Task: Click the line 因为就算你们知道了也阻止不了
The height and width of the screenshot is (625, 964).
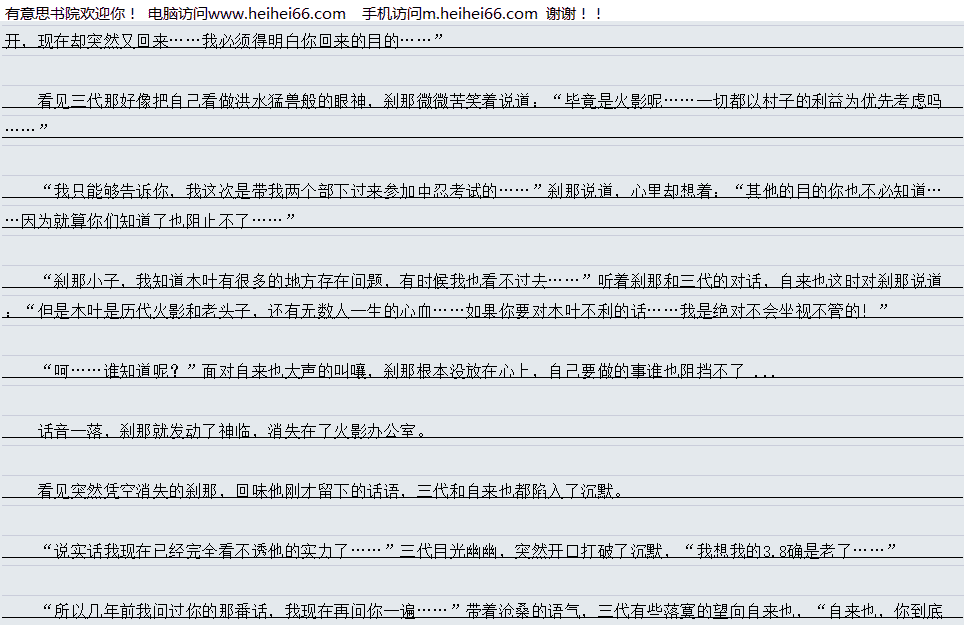Action: click(150, 220)
